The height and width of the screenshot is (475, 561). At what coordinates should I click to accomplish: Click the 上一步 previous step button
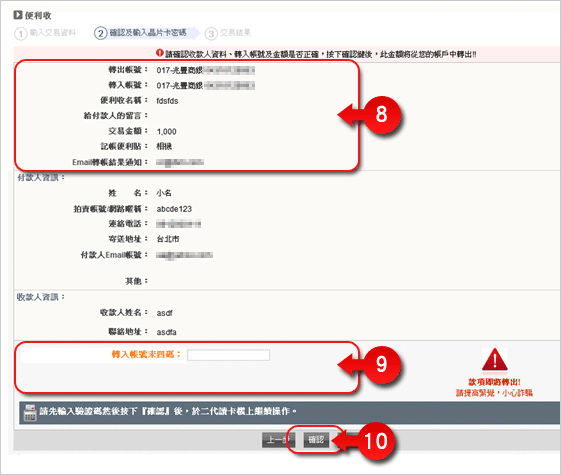278,439
